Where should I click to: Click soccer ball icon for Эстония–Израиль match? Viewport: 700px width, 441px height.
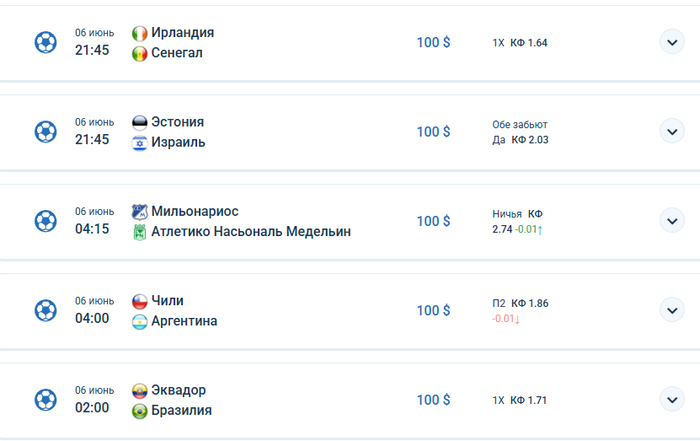45,132
